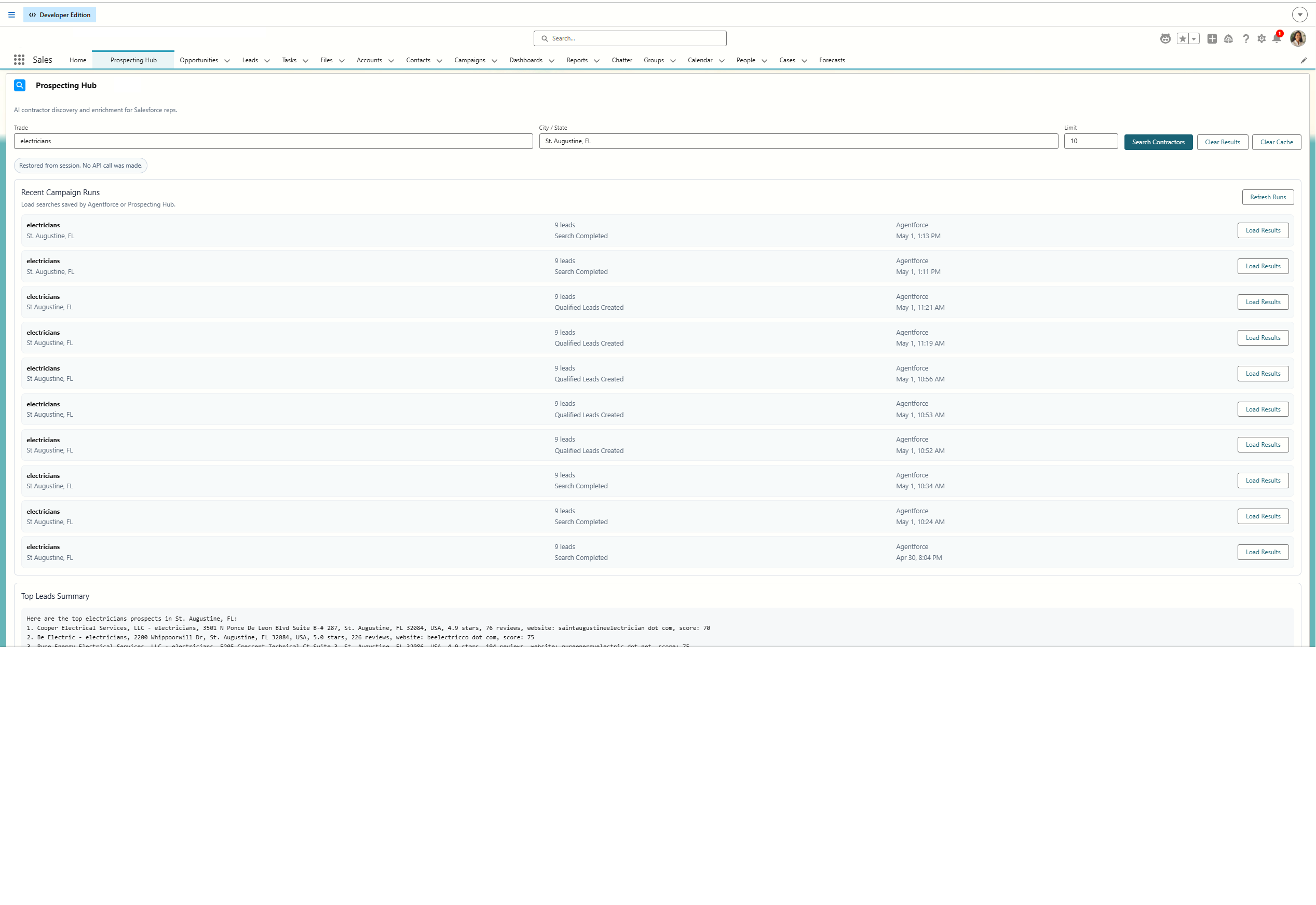
Task: Click 'Restored from session' status pill
Action: click(x=80, y=166)
